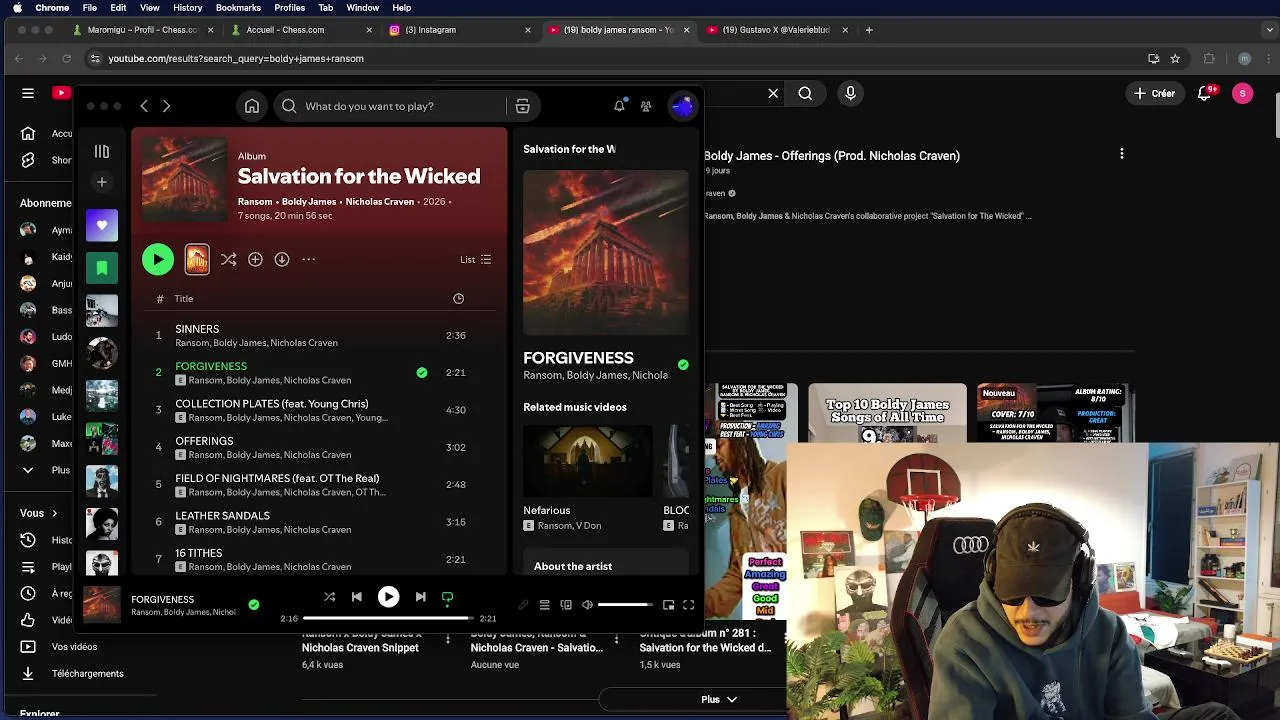This screenshot has width=1280, height=720.
Task: Select track COLLECTION PLATES (feat. Young Chris)
Action: pos(320,410)
